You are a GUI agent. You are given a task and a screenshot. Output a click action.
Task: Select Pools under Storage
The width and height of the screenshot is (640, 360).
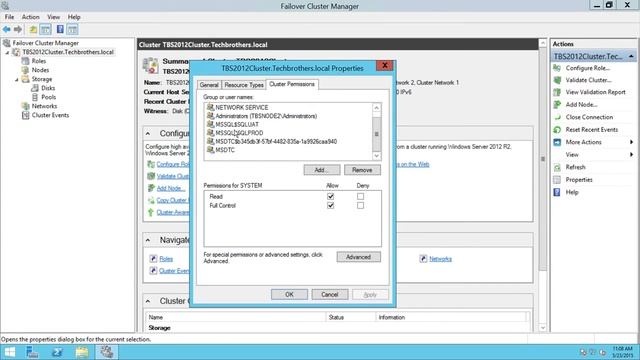[x=48, y=97]
